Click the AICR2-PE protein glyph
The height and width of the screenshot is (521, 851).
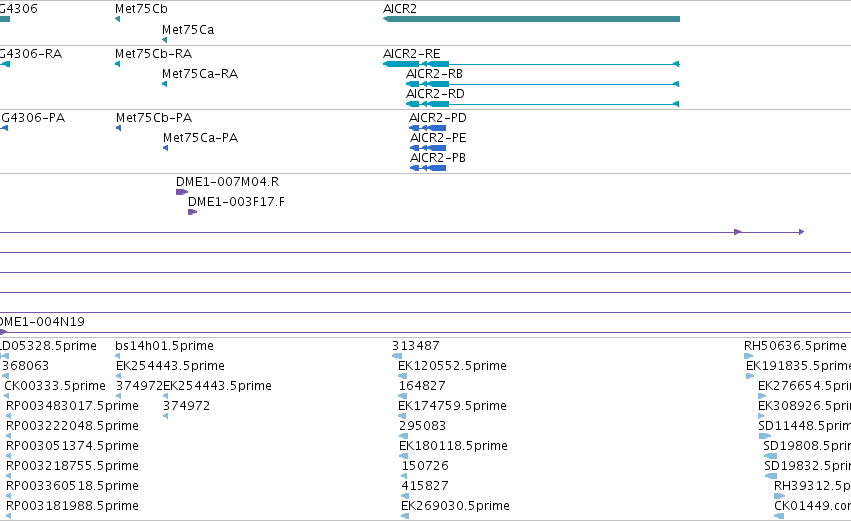point(428,148)
